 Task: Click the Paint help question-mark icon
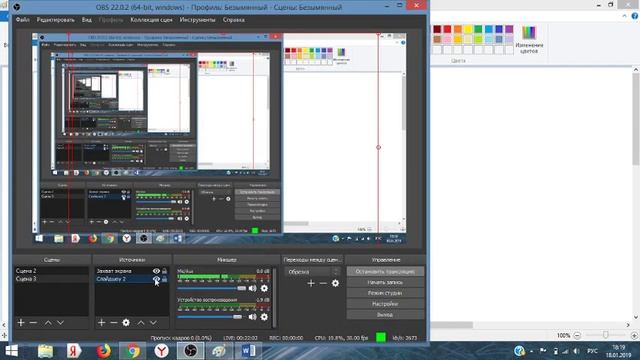click(635, 16)
